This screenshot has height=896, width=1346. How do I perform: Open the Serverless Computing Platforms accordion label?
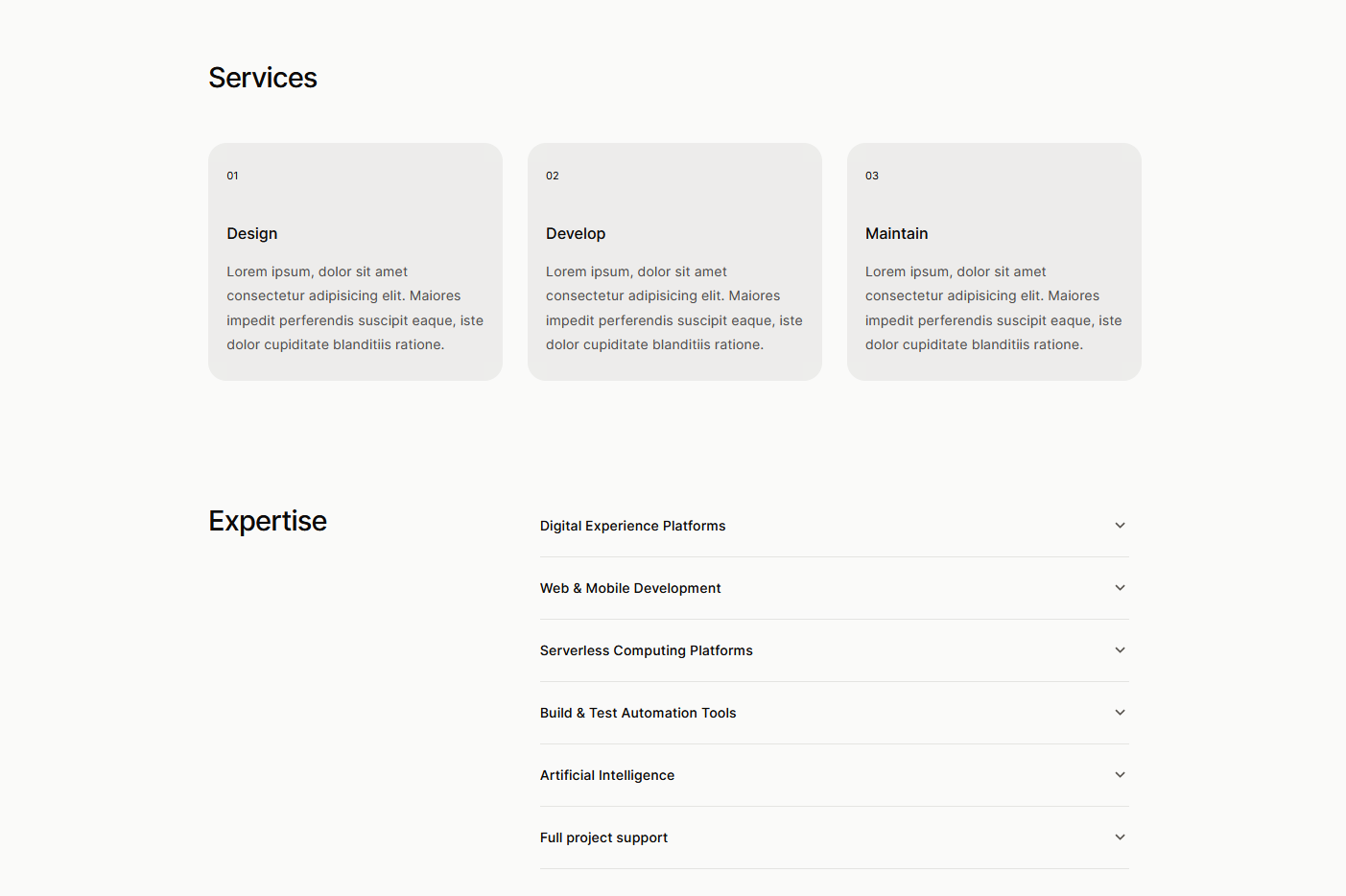(x=646, y=650)
